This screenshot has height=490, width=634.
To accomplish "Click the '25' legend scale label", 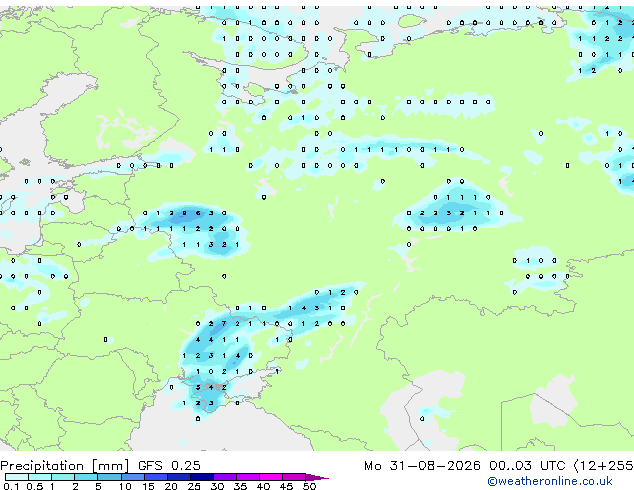I will (194, 486).
